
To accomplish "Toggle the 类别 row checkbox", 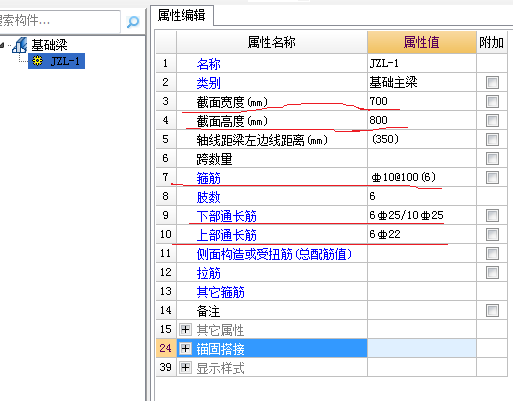I will [492, 83].
